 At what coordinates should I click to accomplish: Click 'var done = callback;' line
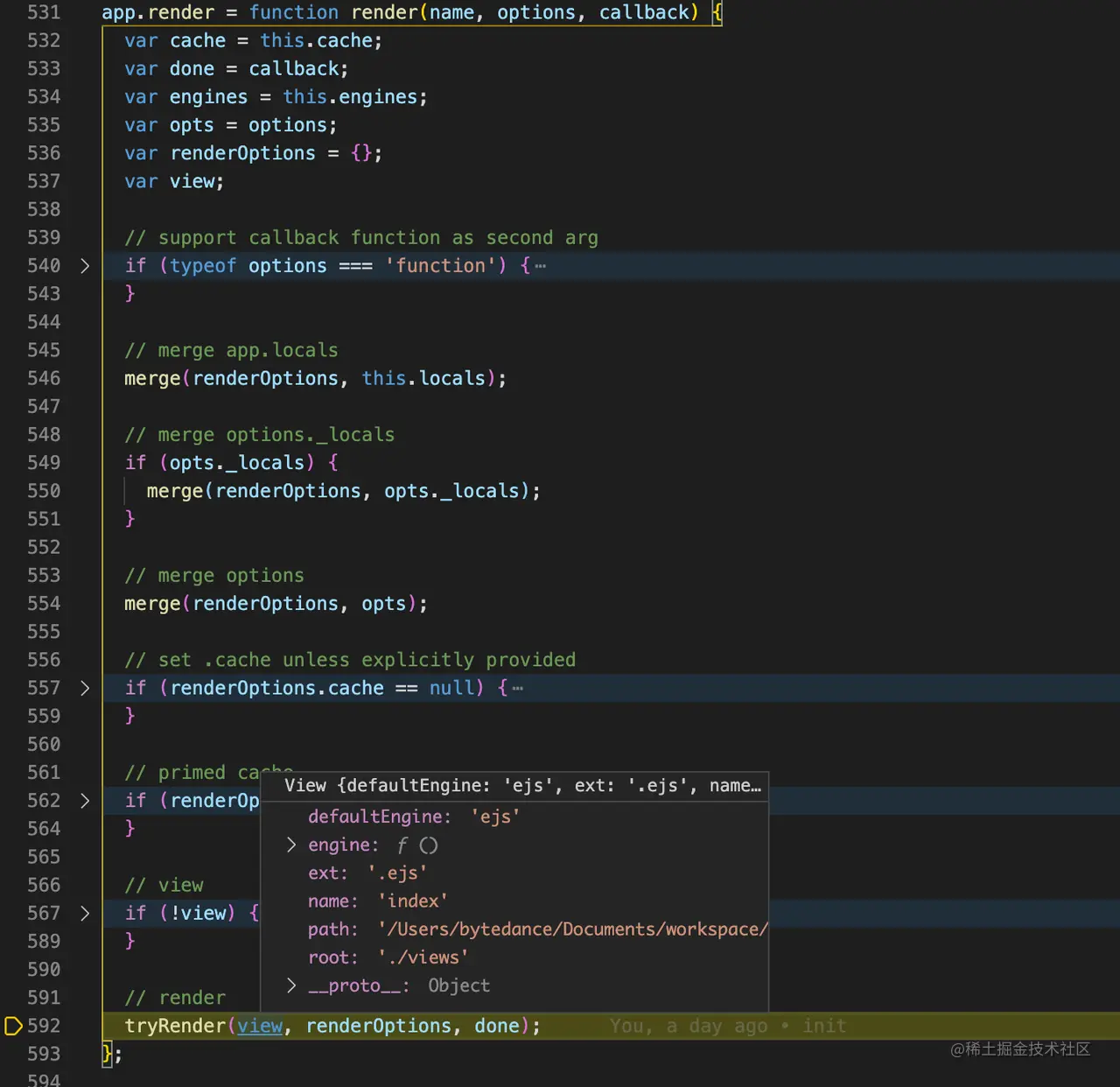pyautogui.click(x=236, y=69)
